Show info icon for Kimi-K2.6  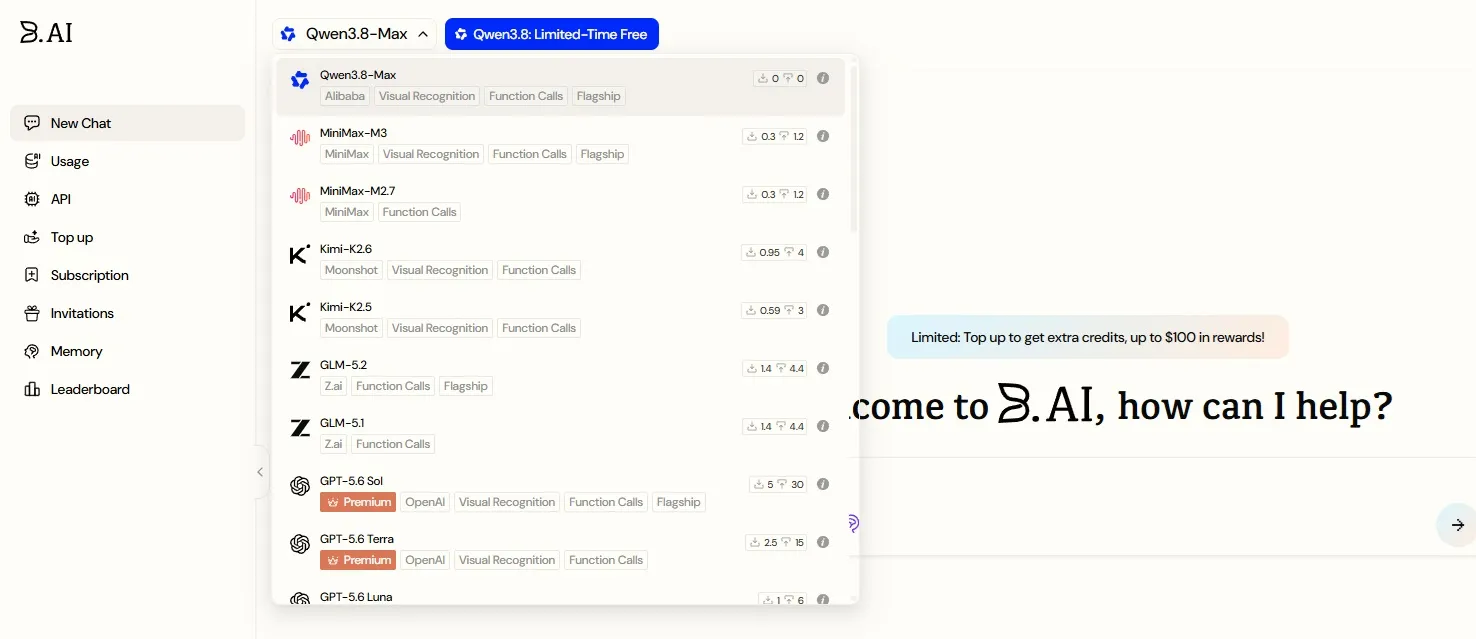point(823,252)
